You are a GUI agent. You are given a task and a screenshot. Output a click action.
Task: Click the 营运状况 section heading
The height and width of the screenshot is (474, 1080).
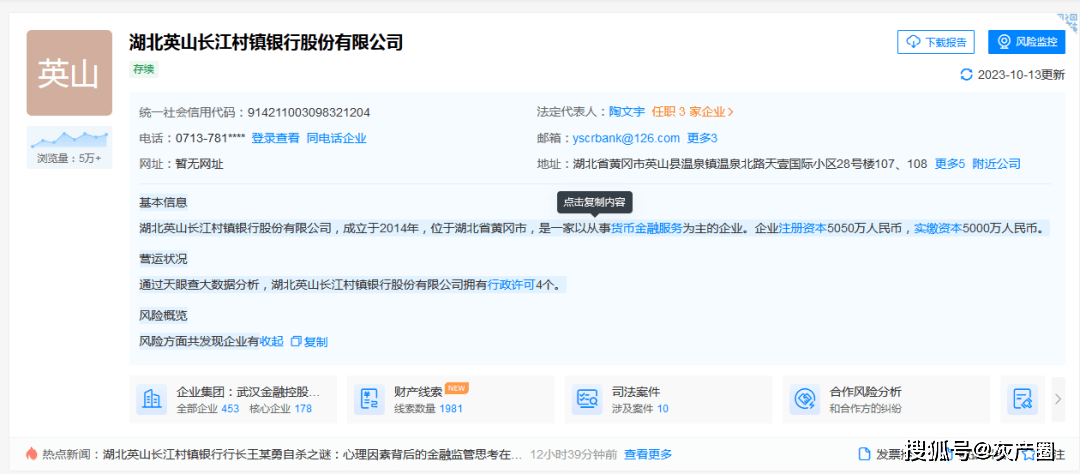click(163, 258)
